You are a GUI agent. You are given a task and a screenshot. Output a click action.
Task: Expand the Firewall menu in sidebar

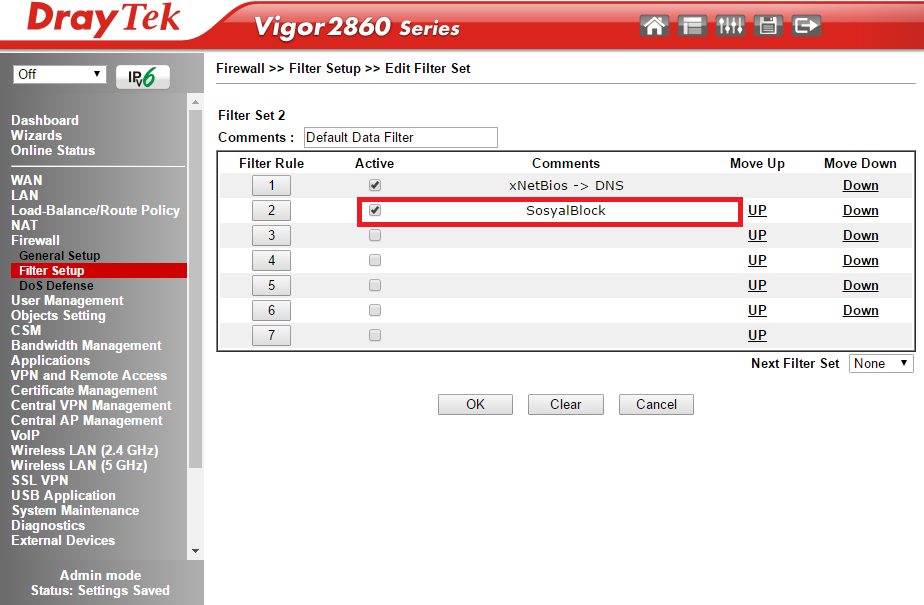pos(35,240)
